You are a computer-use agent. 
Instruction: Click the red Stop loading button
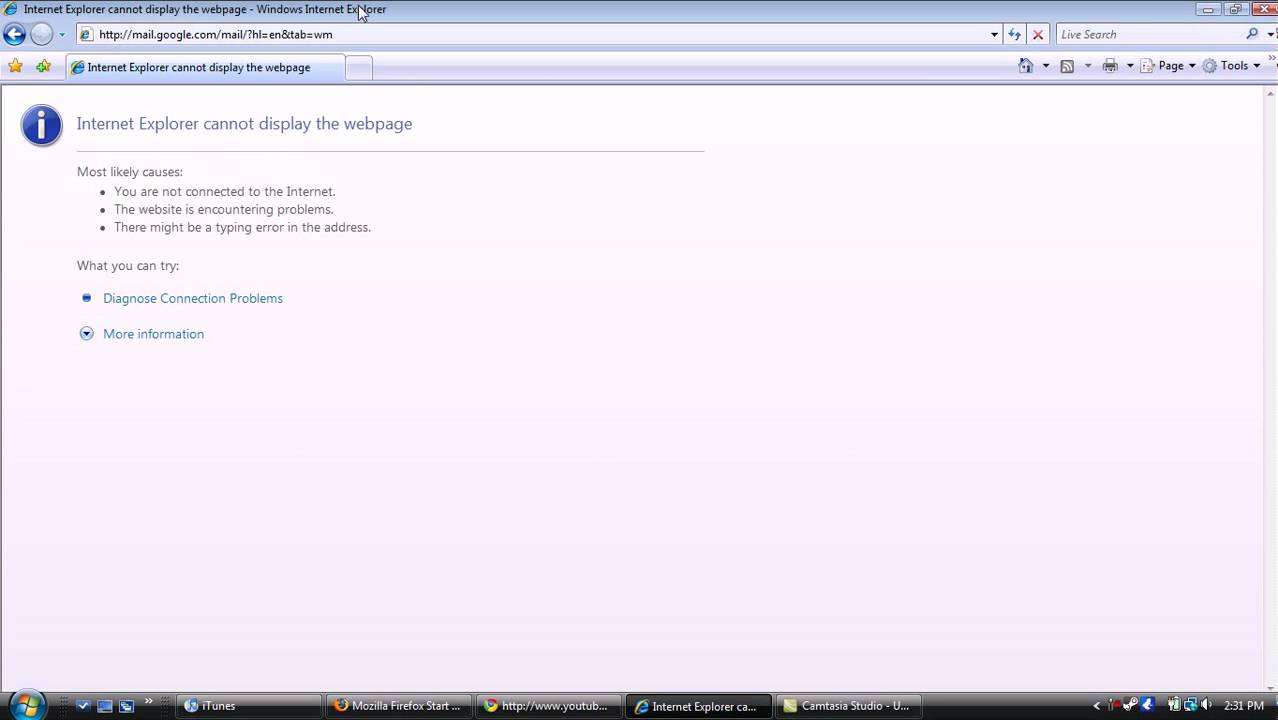[x=1038, y=34]
